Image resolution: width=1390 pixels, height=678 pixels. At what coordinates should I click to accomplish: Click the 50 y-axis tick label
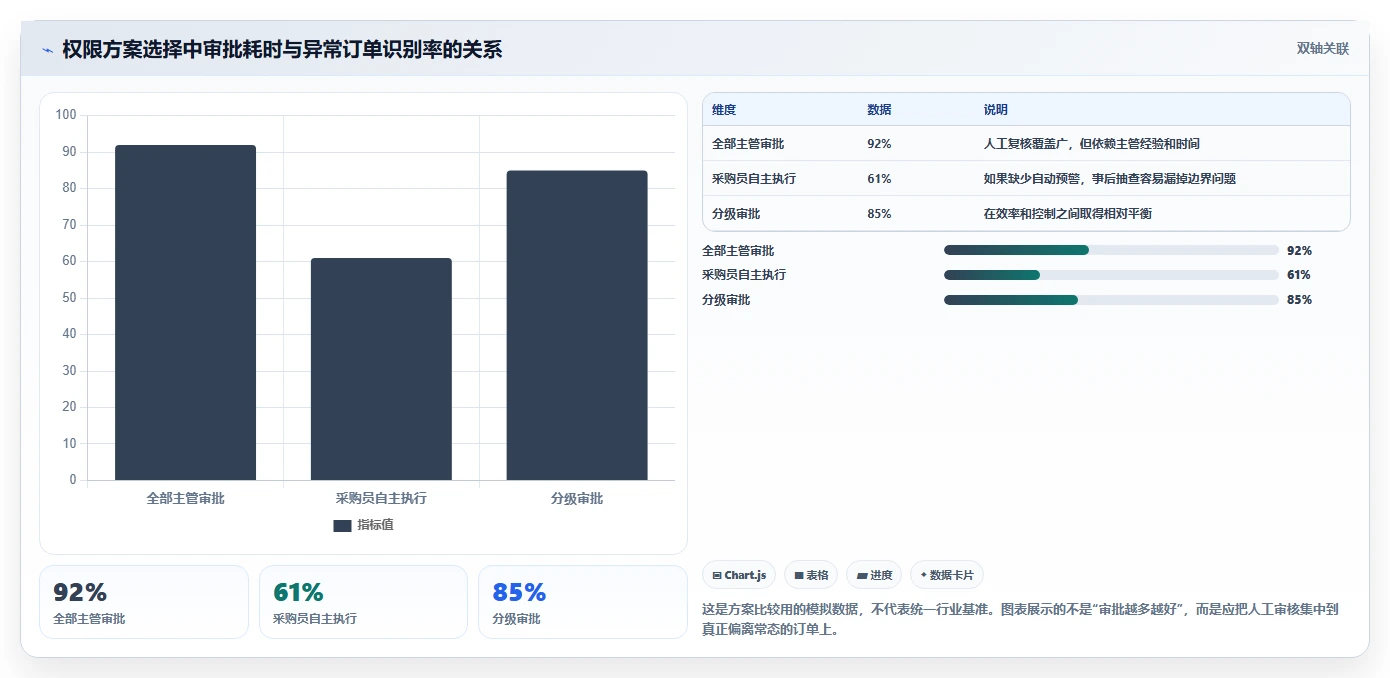tap(69, 298)
